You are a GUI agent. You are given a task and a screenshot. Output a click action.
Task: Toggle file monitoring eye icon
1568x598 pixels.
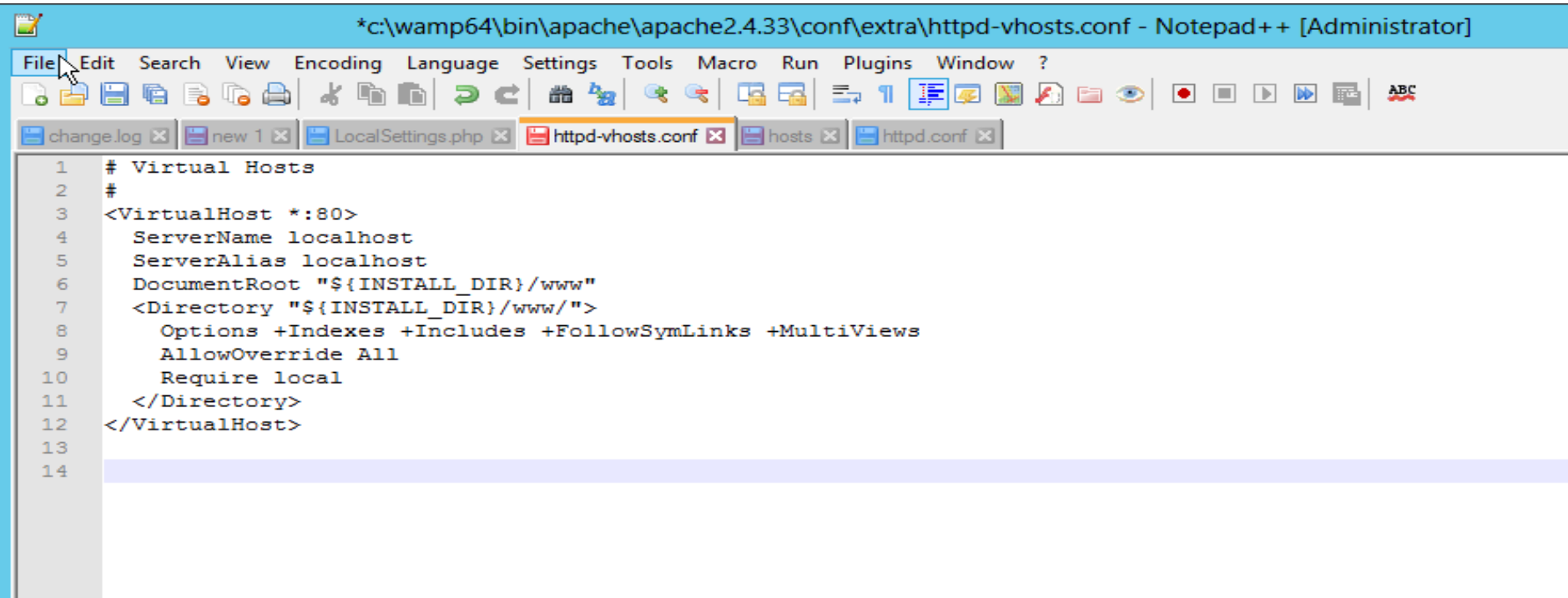(x=1130, y=94)
